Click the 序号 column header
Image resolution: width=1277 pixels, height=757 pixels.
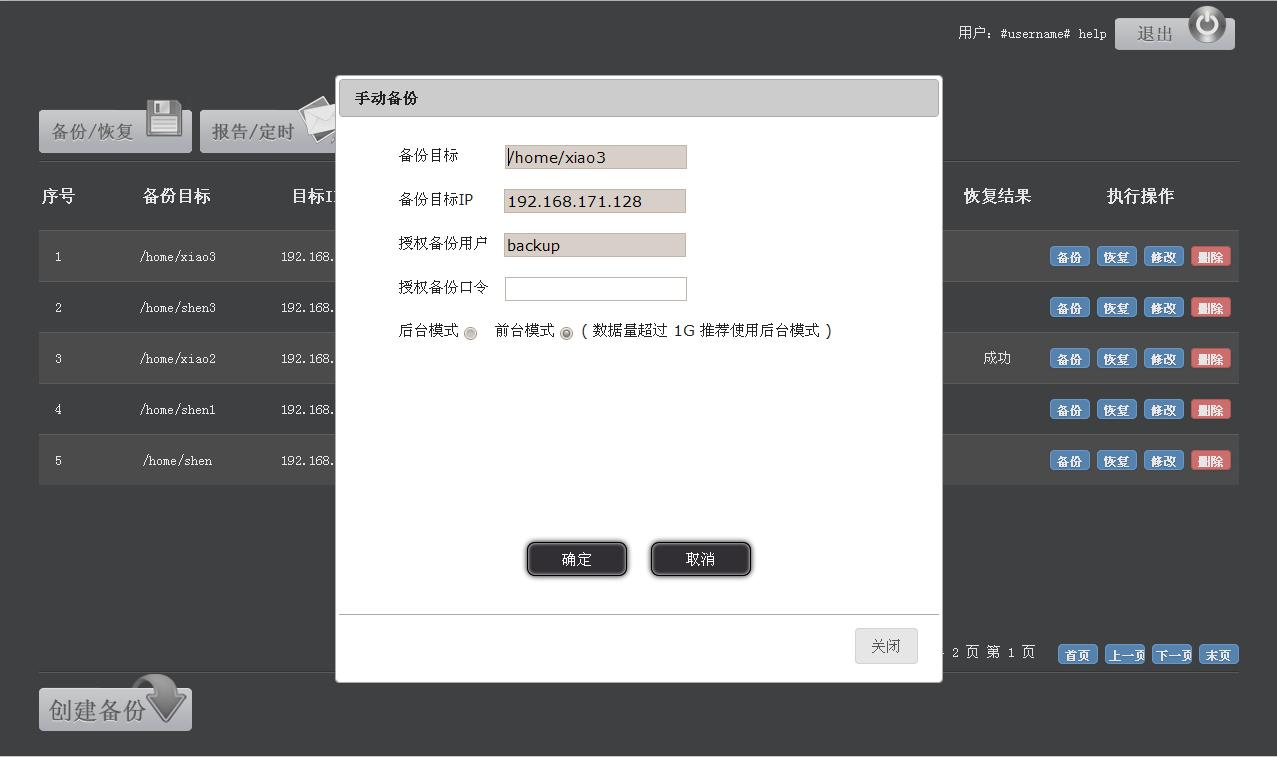point(58,196)
